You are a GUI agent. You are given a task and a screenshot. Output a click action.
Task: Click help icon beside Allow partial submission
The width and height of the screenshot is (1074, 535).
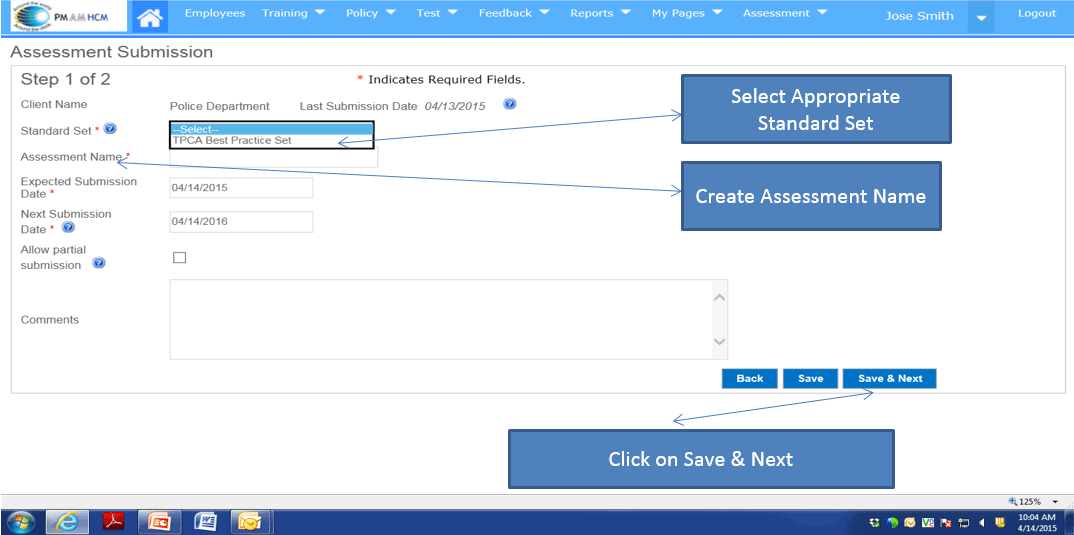[x=99, y=263]
